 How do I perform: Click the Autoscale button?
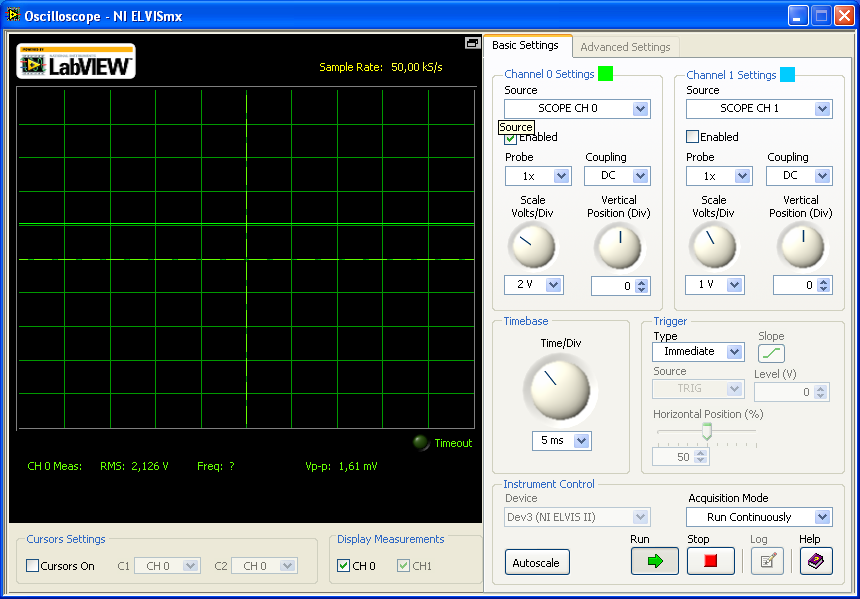(537, 563)
